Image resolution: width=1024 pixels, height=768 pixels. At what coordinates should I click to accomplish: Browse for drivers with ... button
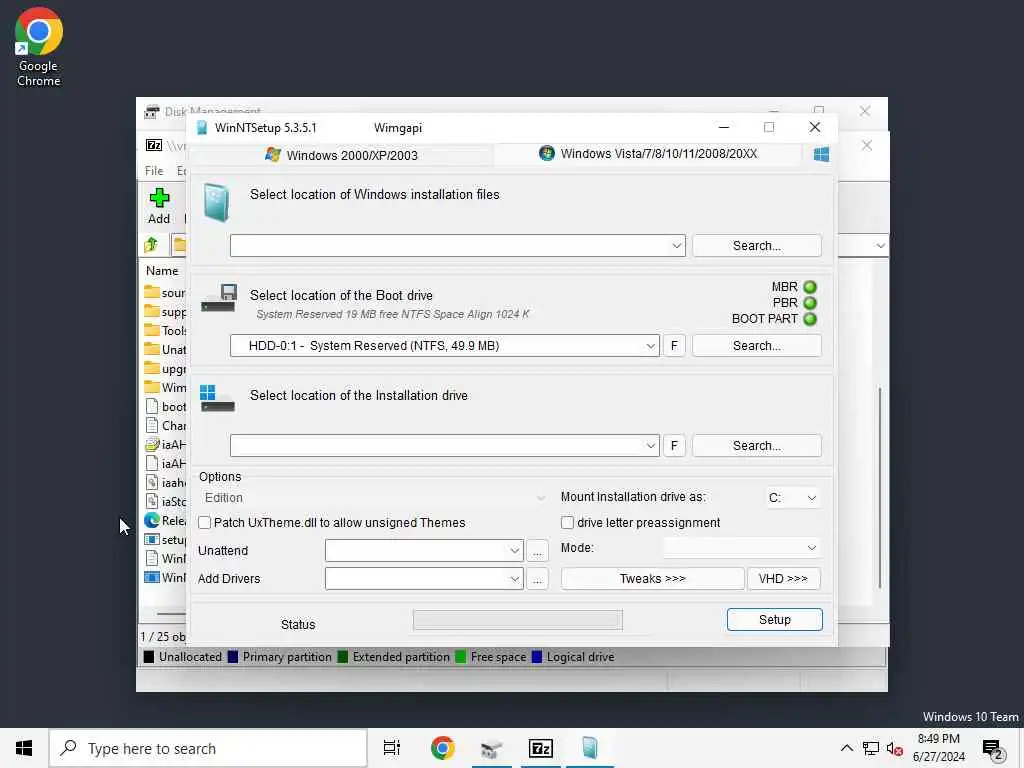coord(537,579)
